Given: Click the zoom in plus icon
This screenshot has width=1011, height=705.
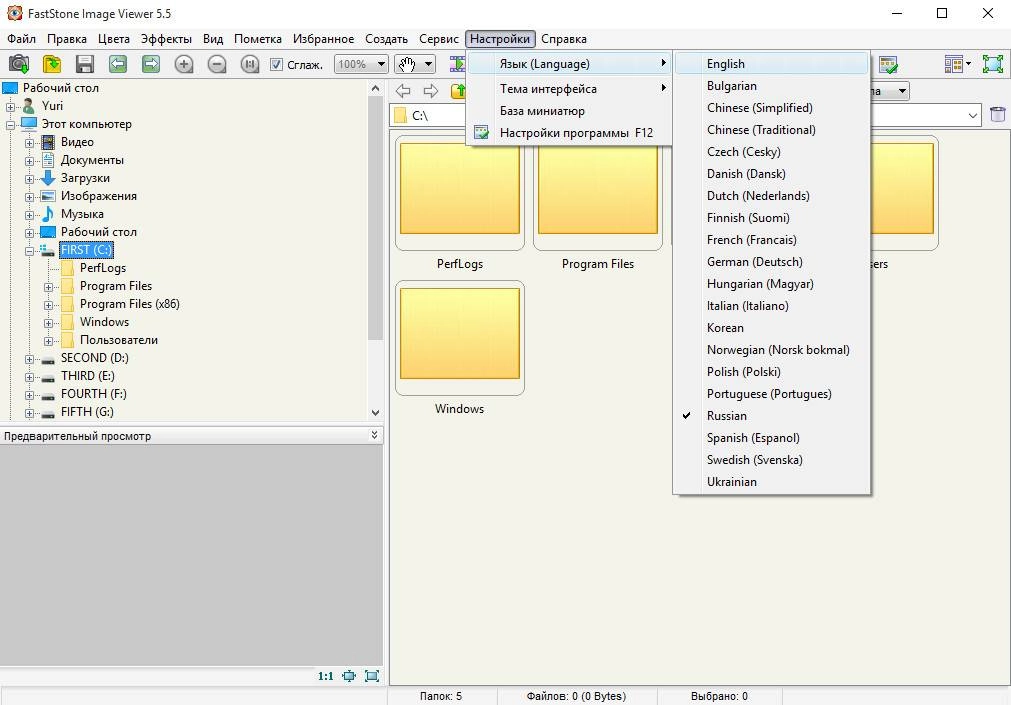Looking at the screenshot, I should tap(184, 64).
